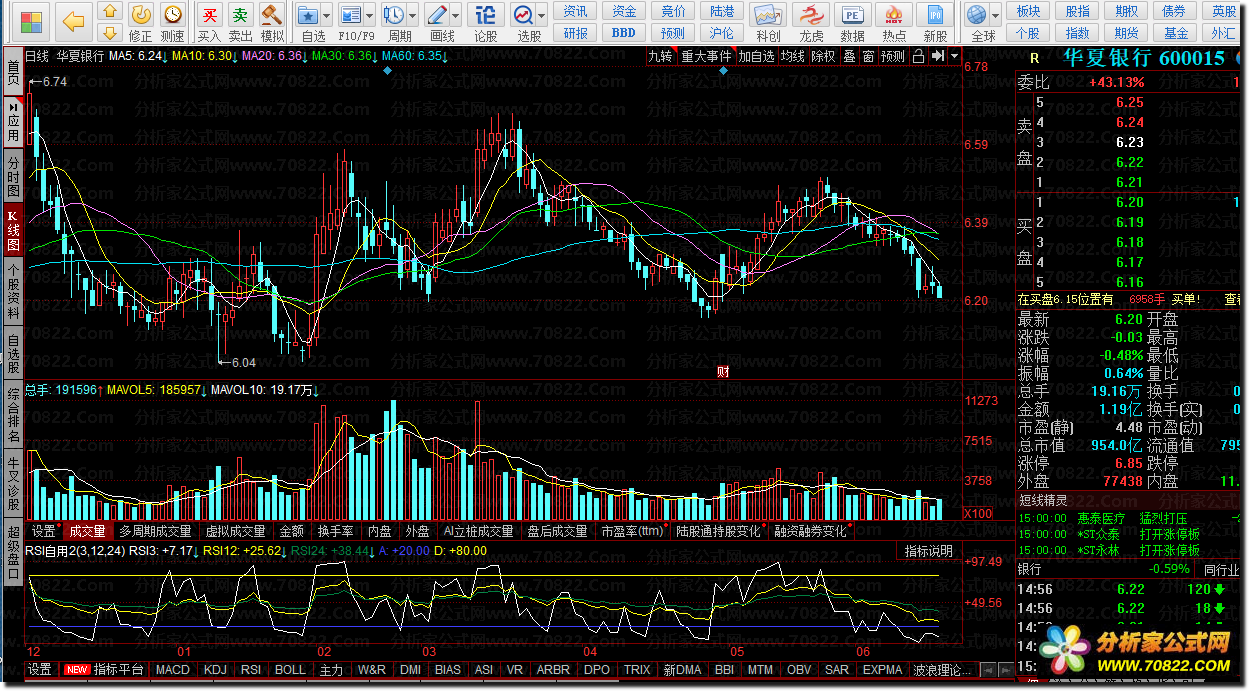Toggle the 叠 overlay option
Viewport: 1250px width, 691px height.
tap(849, 57)
